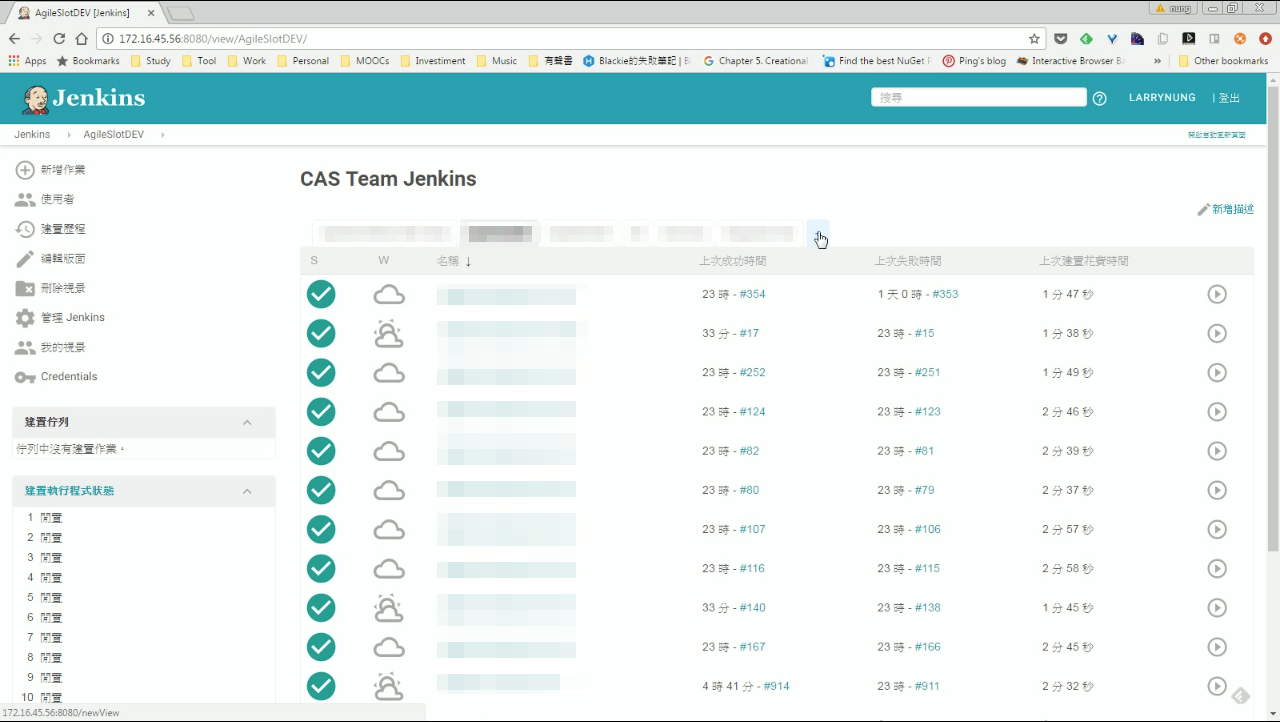
Task: Open 管理 Jenkins gear icon
Action: tap(25, 318)
